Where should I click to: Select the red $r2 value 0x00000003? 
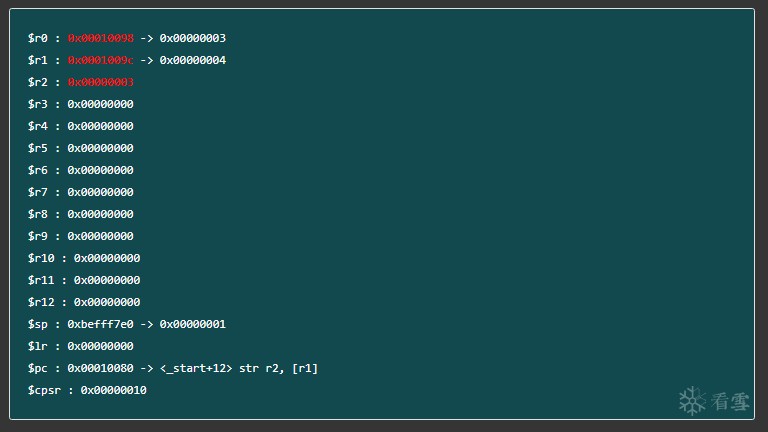click(x=100, y=82)
